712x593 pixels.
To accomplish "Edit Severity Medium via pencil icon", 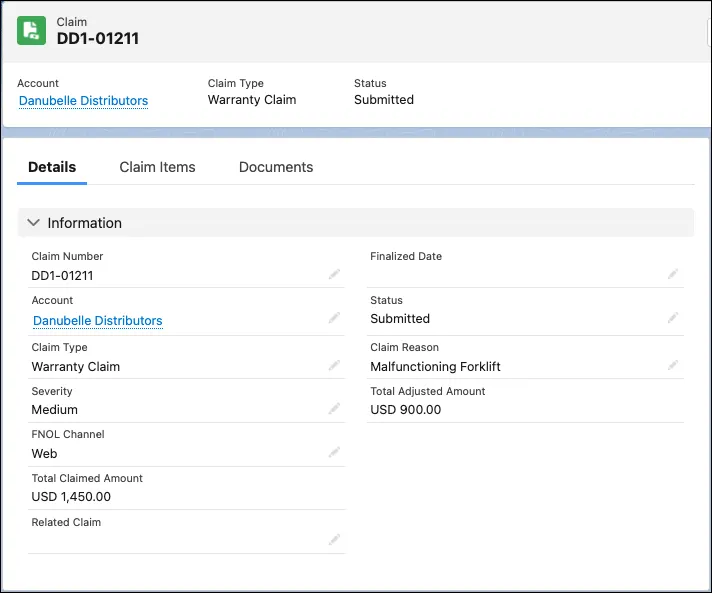I will pyautogui.click(x=334, y=409).
